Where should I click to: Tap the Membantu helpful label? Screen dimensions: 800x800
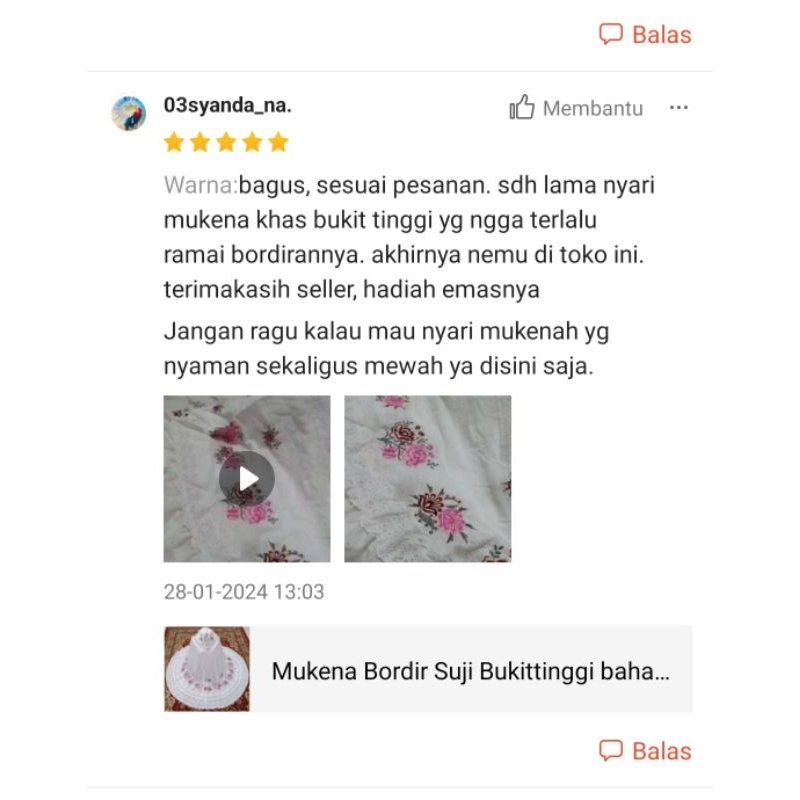tap(593, 108)
